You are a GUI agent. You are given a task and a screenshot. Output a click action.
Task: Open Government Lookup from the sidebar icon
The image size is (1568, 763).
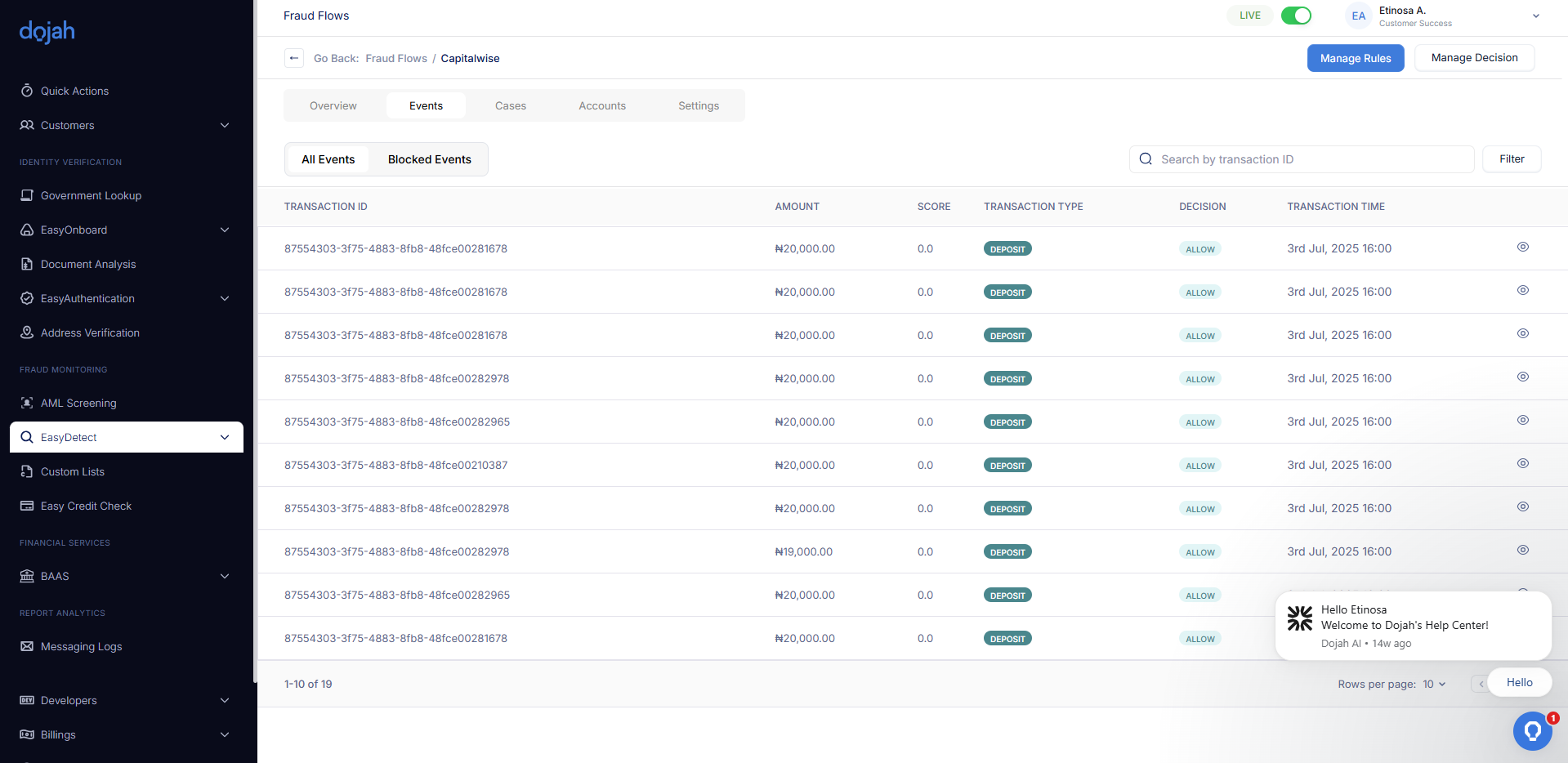27,195
